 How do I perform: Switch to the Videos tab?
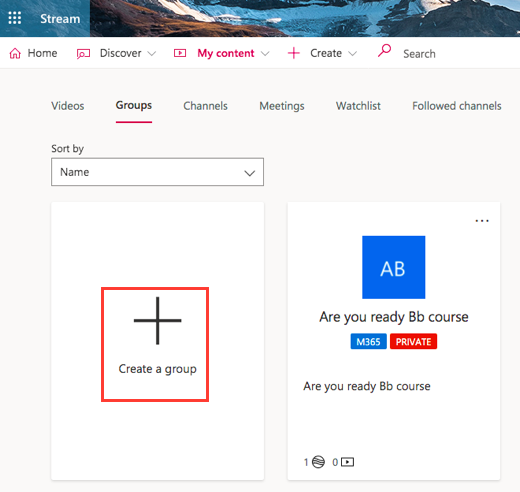pos(68,106)
